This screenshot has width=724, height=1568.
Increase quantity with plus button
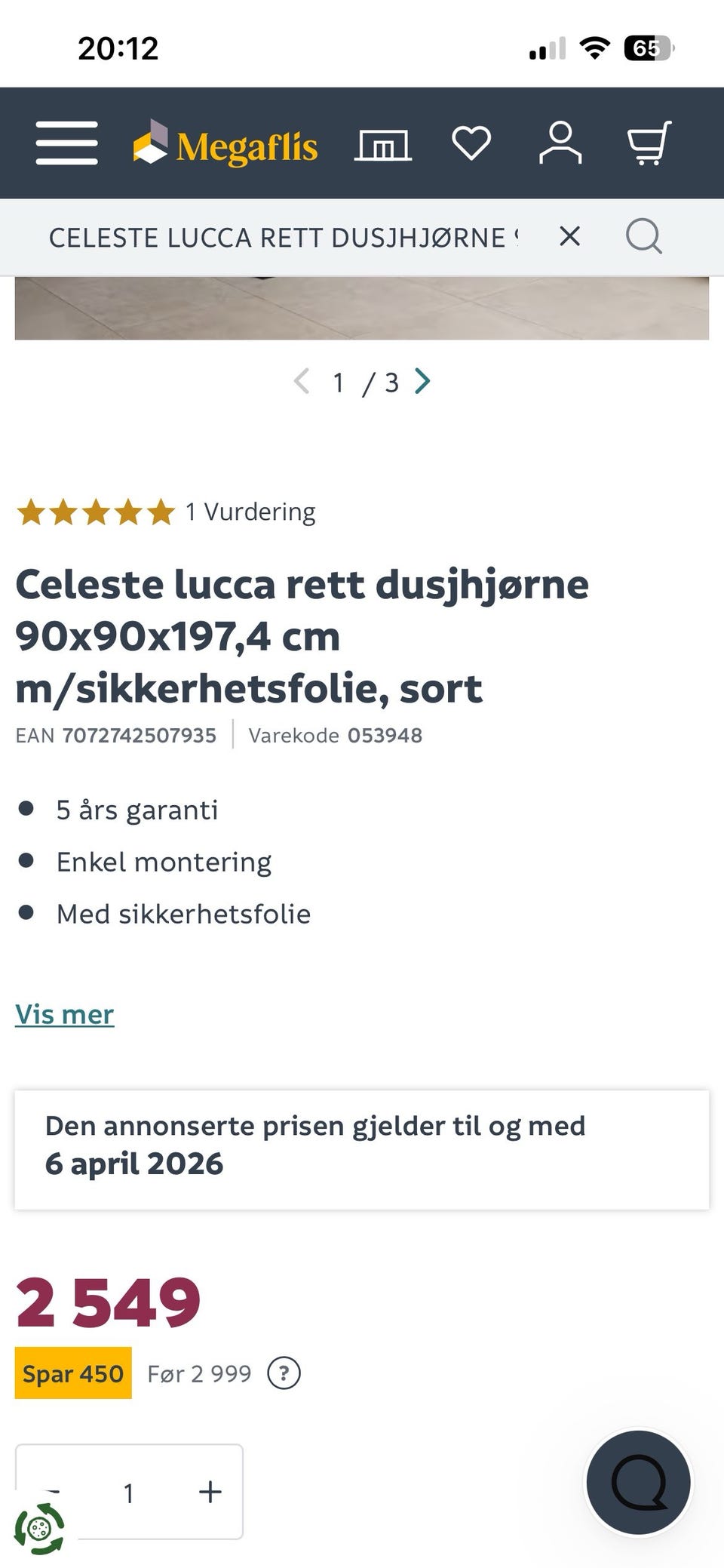click(x=210, y=1490)
